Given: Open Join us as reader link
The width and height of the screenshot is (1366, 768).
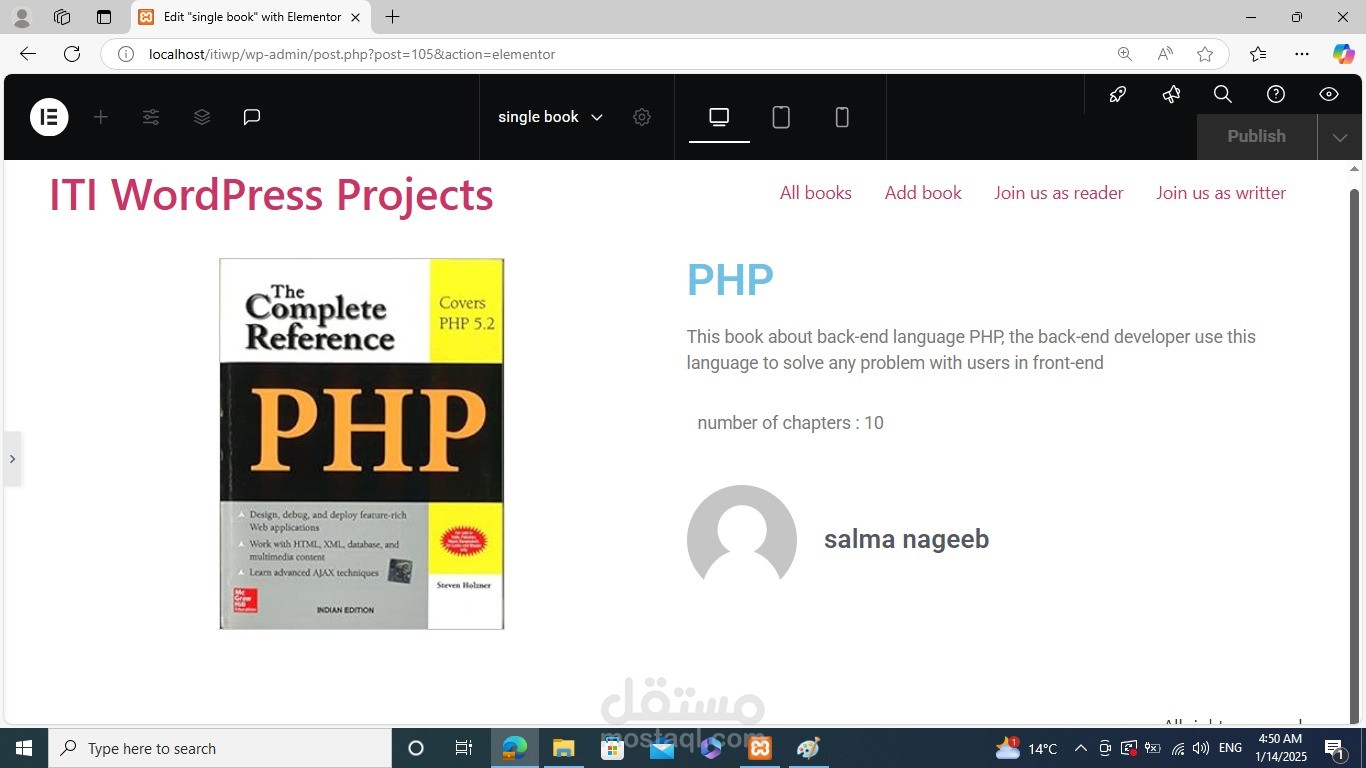Looking at the screenshot, I should point(1059,193).
